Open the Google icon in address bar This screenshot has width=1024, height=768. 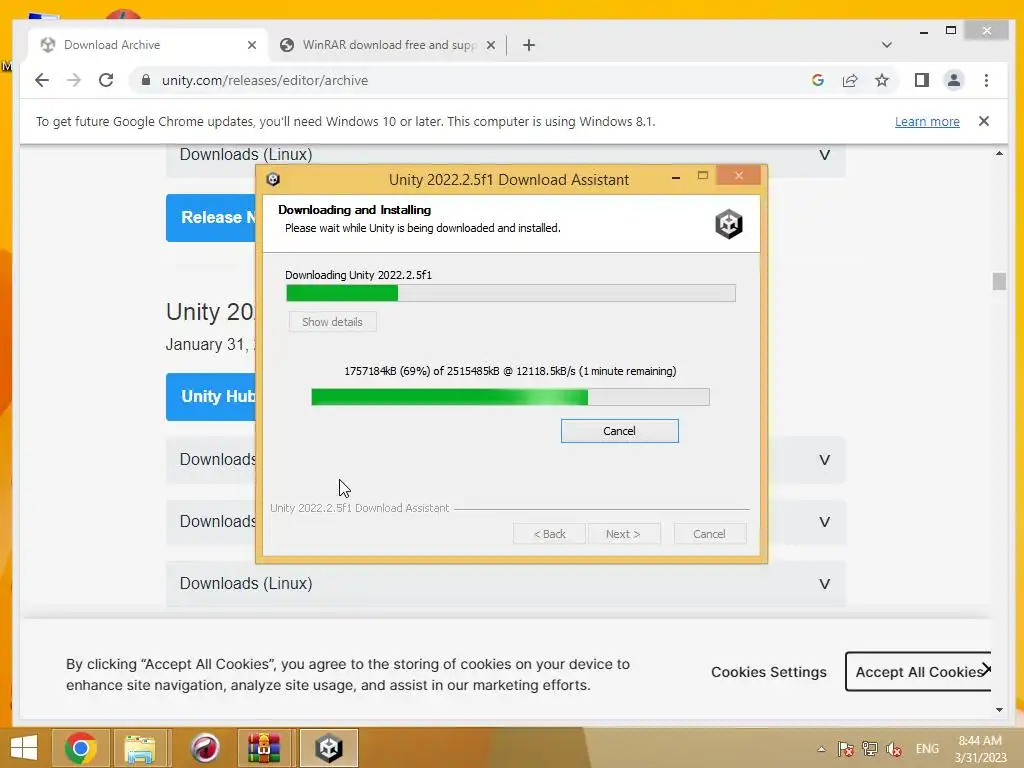point(818,80)
